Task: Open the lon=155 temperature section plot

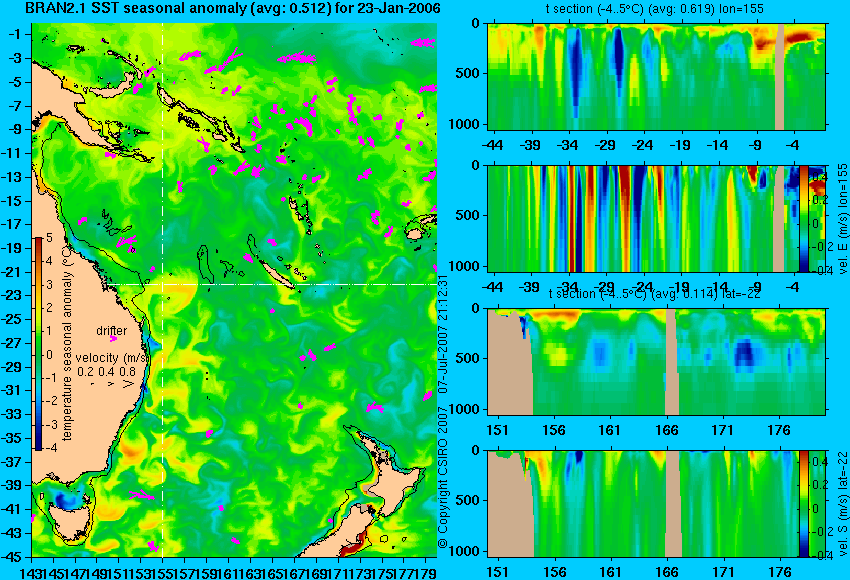Action: click(x=657, y=76)
